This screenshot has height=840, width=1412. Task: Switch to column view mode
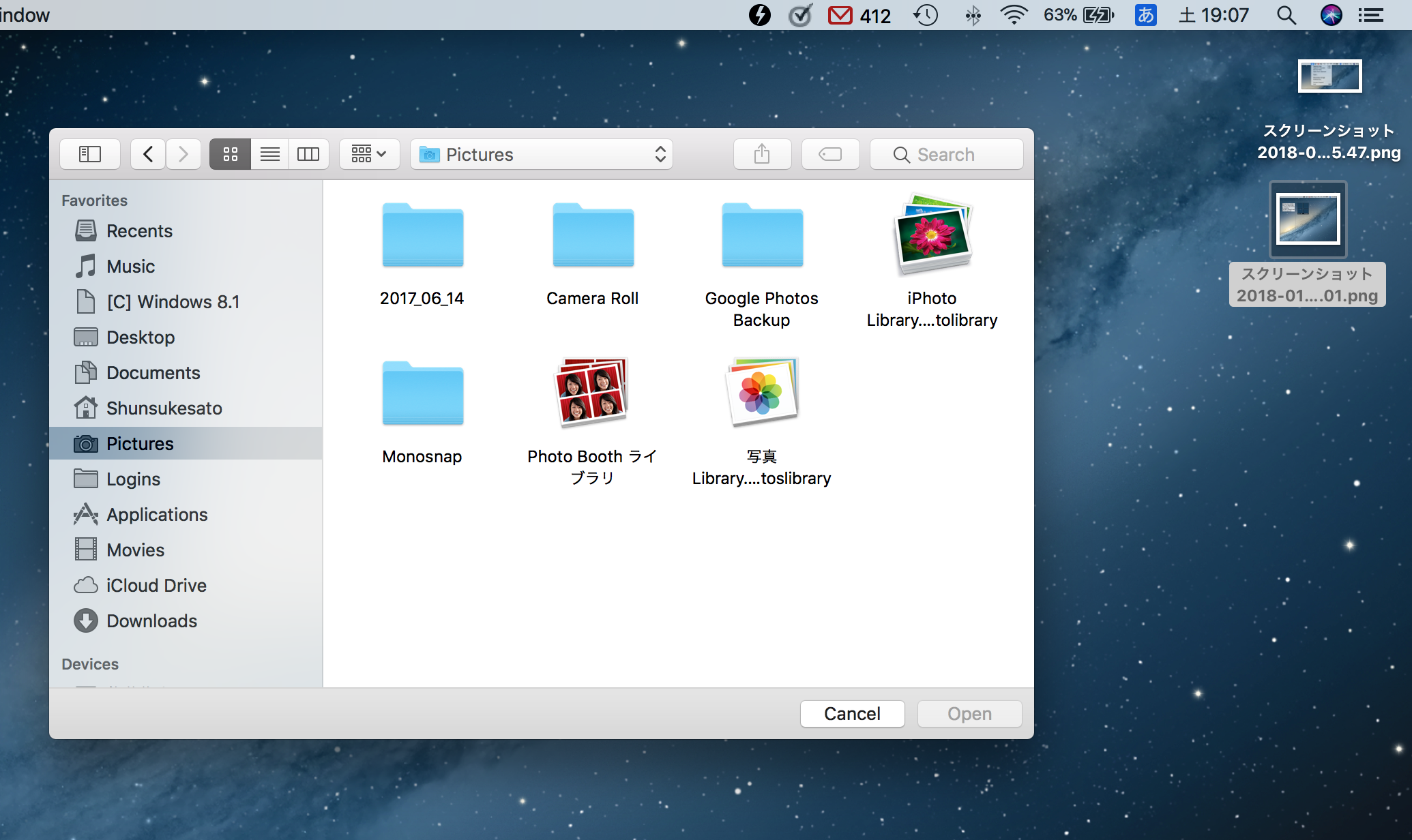tap(308, 154)
